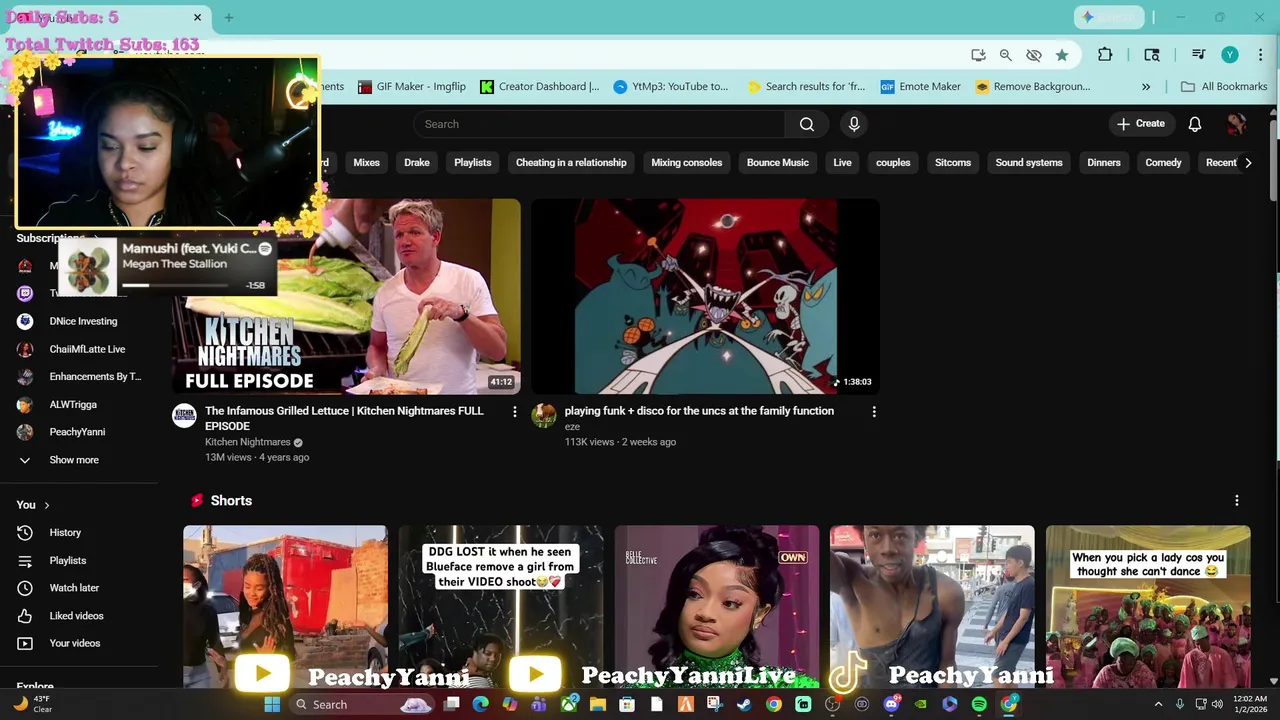Open Chrome three-dot menu

1260,55
